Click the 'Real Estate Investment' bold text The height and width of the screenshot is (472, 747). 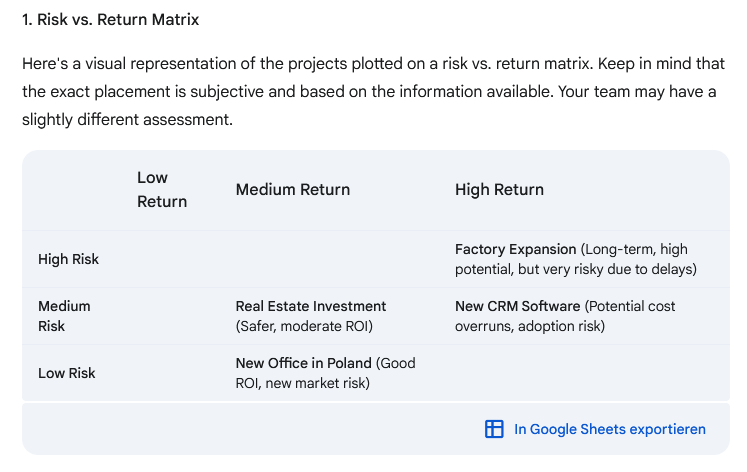pyautogui.click(x=311, y=306)
